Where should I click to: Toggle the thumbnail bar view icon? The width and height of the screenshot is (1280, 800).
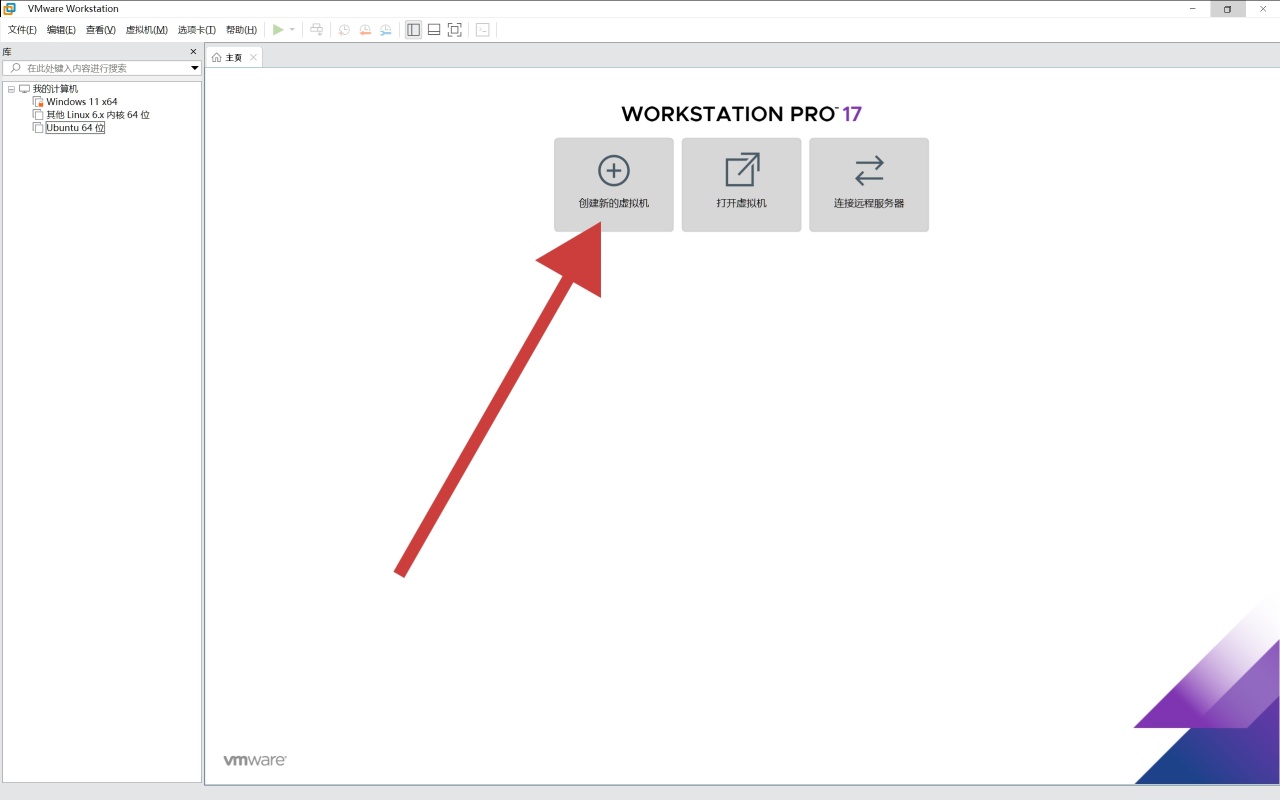pos(434,30)
